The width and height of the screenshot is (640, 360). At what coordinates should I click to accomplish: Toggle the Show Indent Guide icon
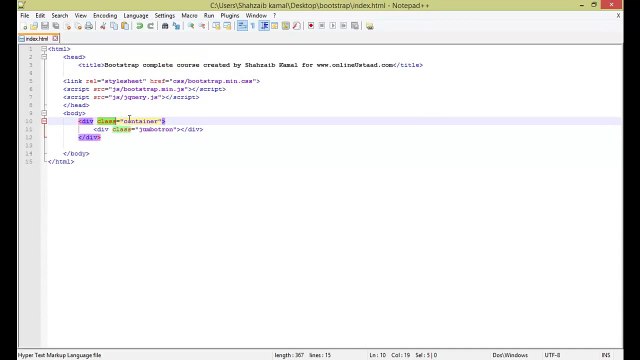[x=264, y=26]
